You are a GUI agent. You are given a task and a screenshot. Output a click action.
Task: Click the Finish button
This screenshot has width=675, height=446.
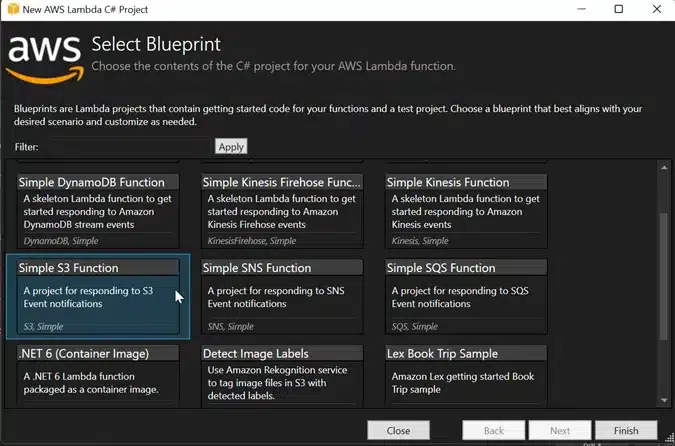(626, 431)
